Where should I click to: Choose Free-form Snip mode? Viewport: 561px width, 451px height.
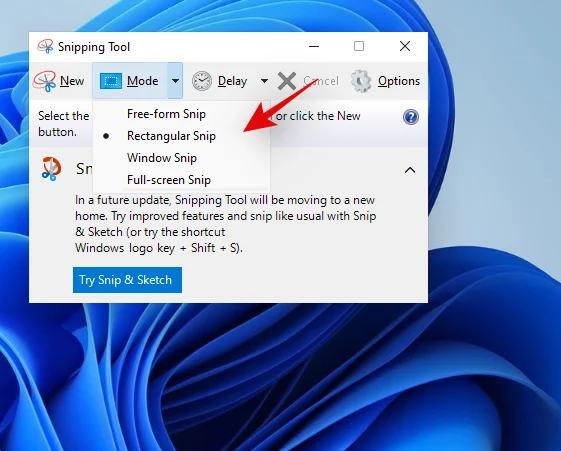point(181,114)
